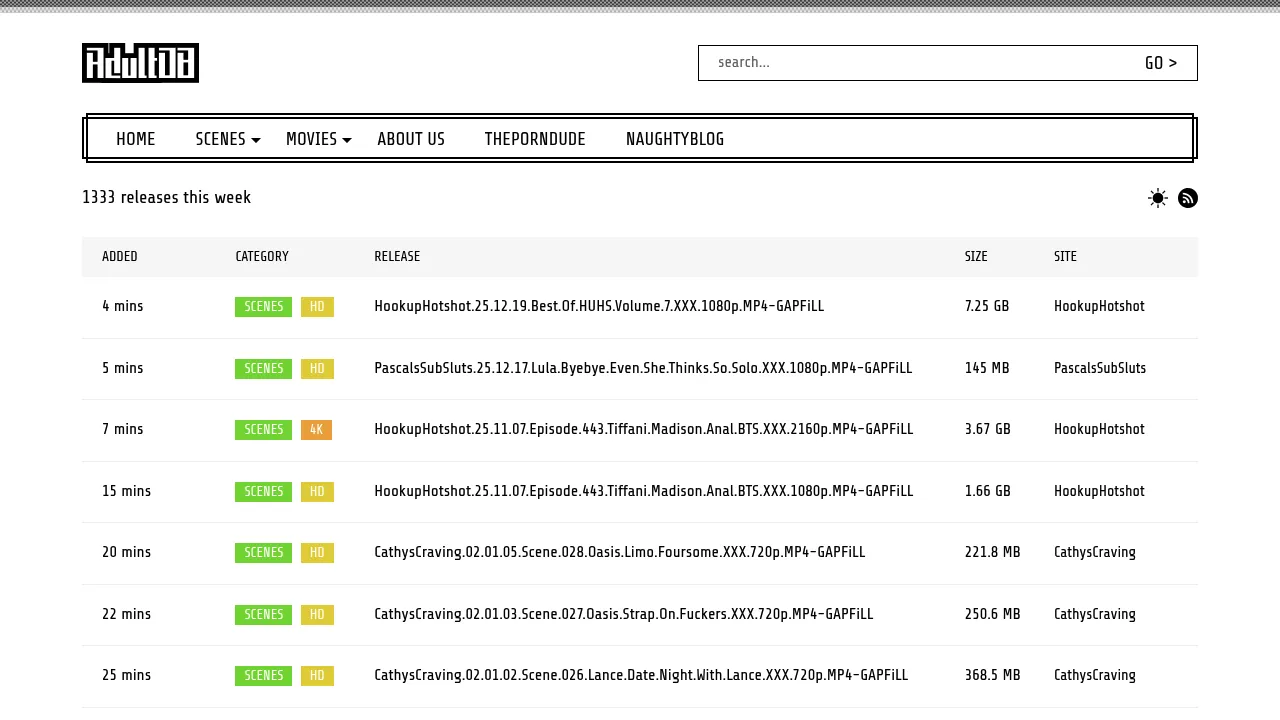Click the HD badge in the 5 mins row
The width and height of the screenshot is (1280, 720).
point(317,369)
